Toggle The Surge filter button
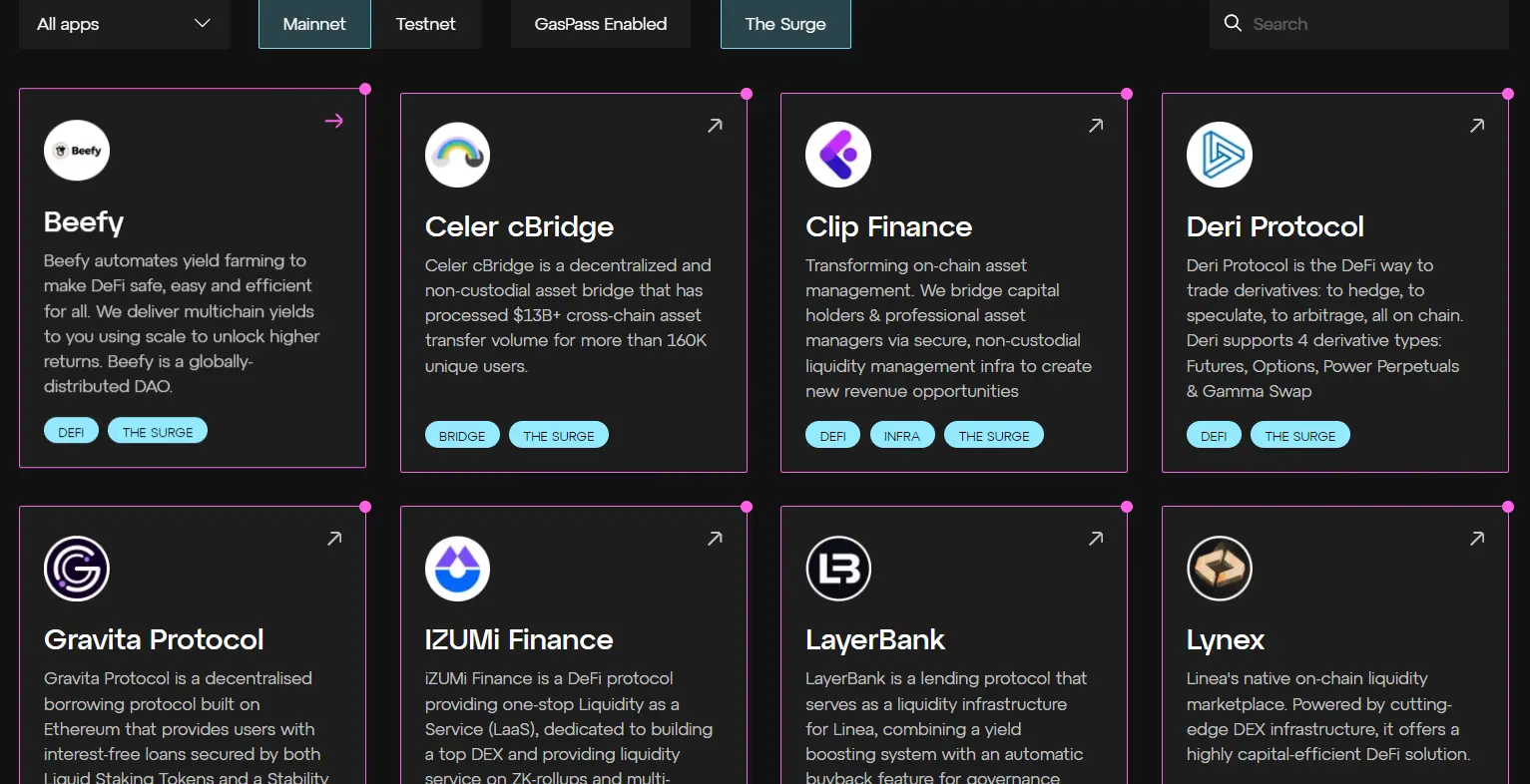 785,24
